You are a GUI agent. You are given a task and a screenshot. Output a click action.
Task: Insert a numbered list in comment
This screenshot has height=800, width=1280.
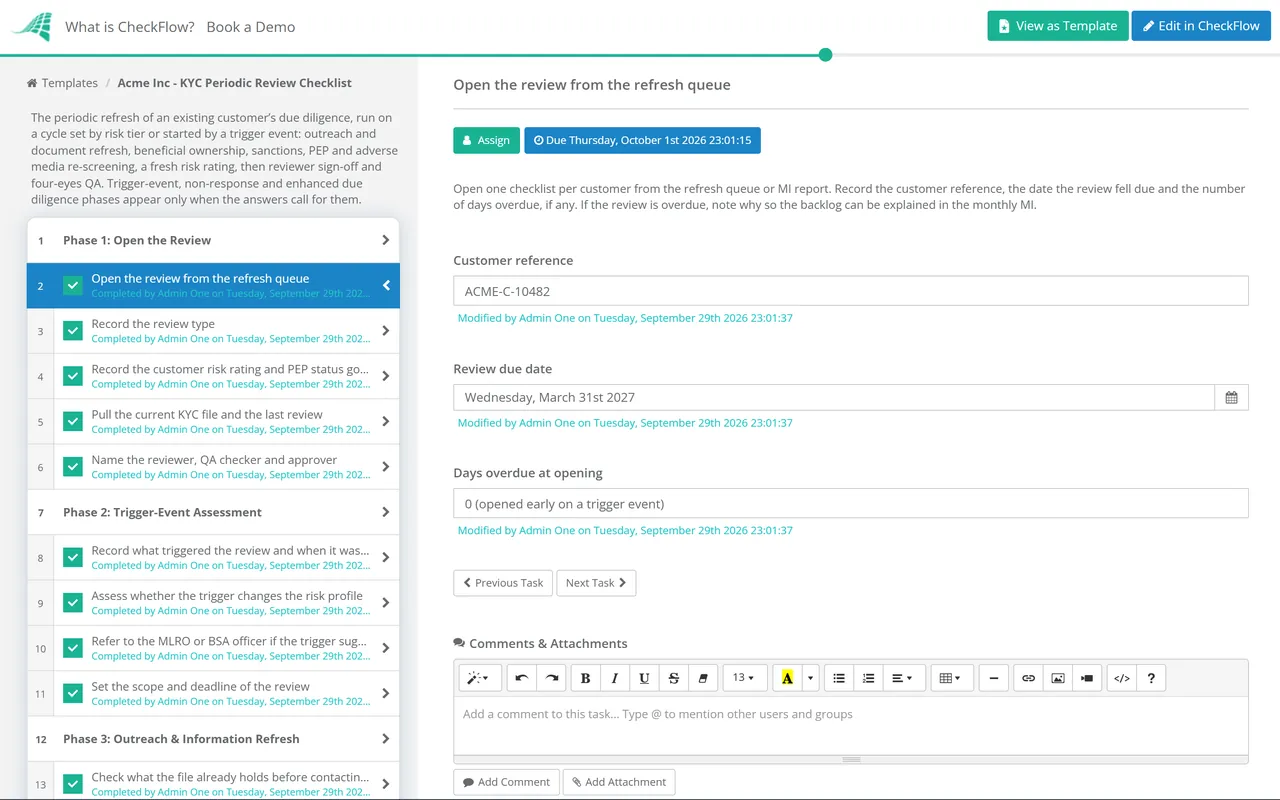click(x=869, y=678)
